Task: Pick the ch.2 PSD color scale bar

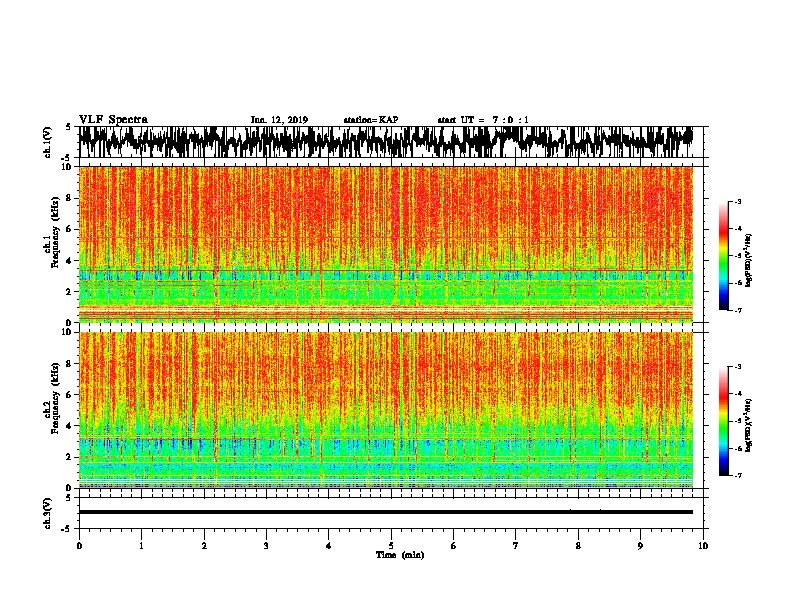Action: pos(724,421)
